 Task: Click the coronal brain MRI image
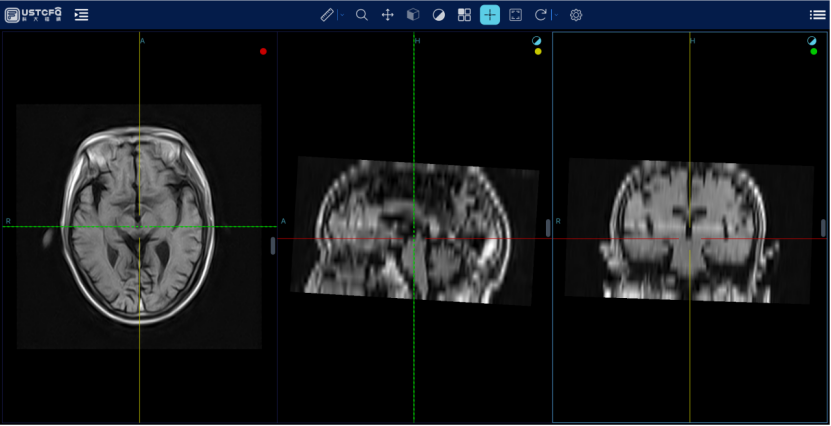pyautogui.click(x=689, y=231)
